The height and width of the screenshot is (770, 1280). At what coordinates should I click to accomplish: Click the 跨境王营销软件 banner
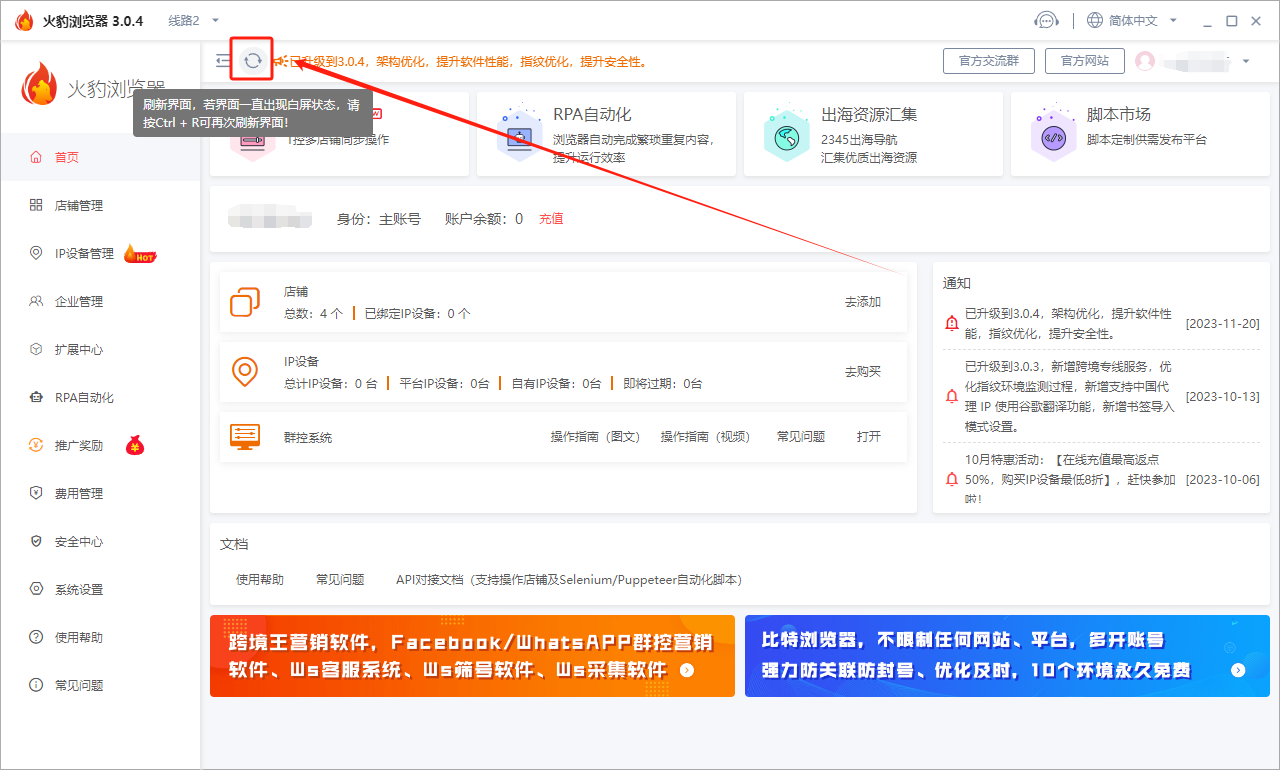tap(472, 656)
